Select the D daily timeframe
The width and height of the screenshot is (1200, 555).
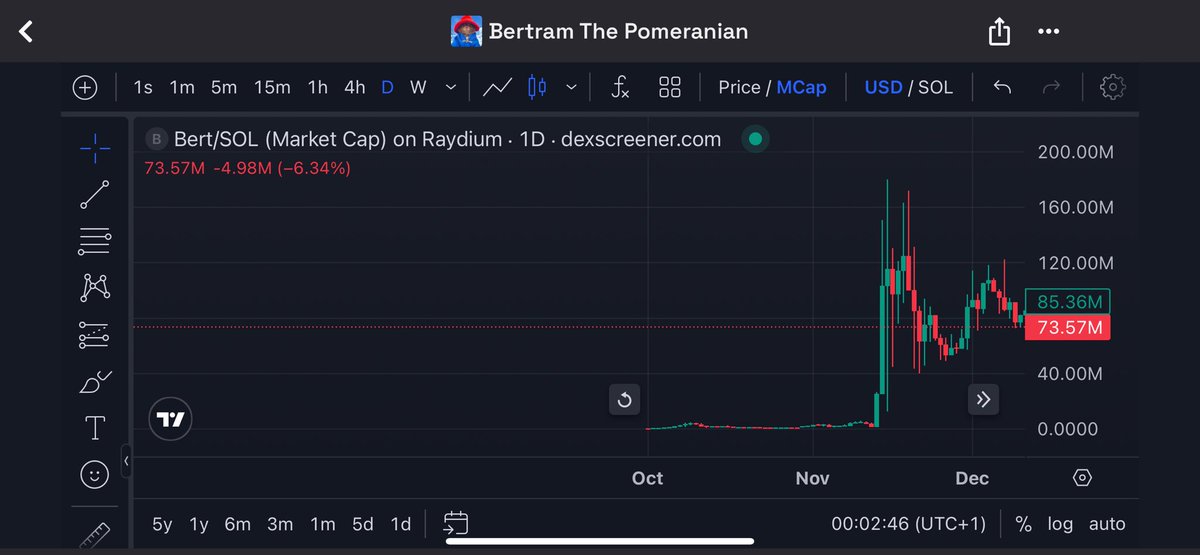(x=388, y=87)
